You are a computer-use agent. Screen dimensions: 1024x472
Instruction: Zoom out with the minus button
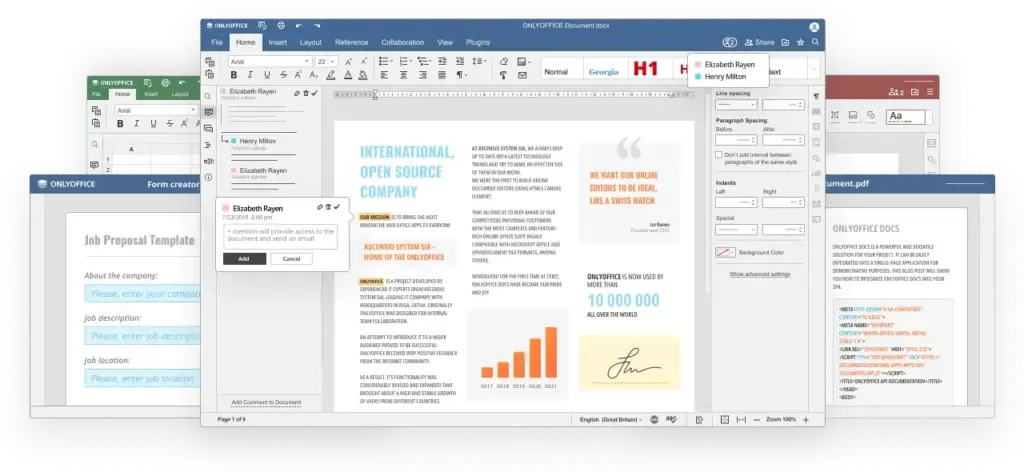click(x=757, y=420)
